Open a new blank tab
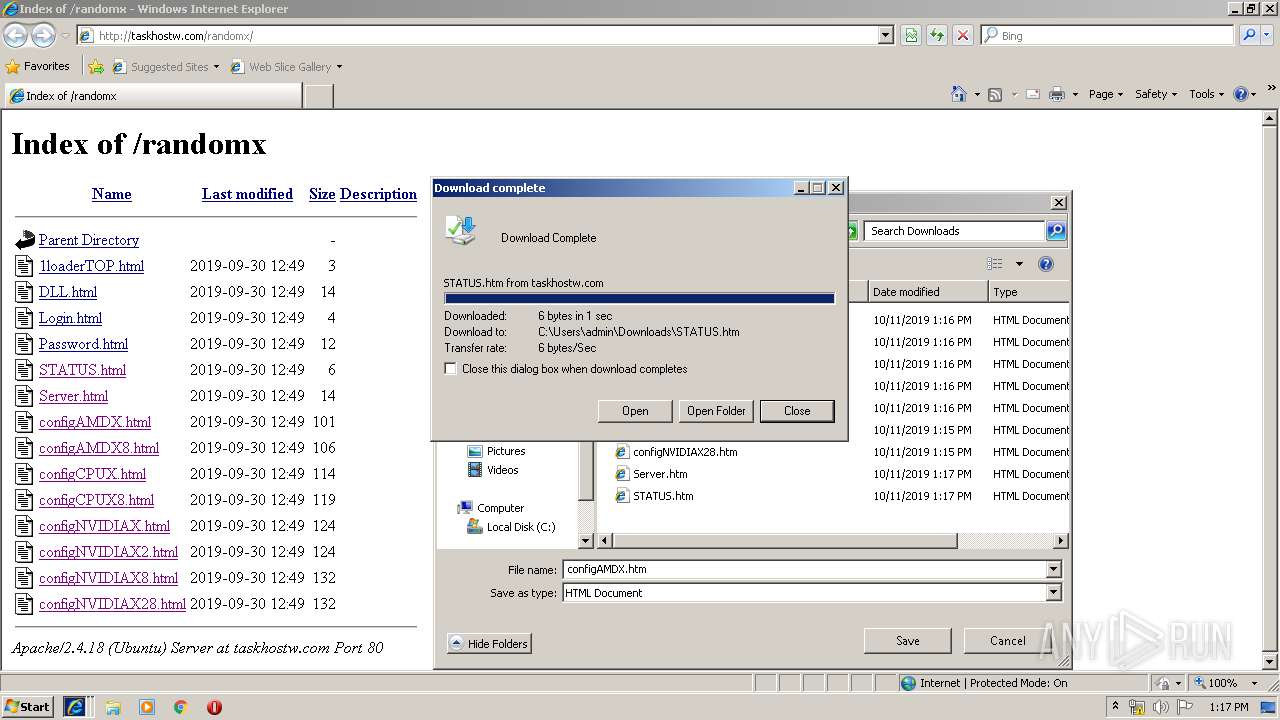Viewport: 1280px width, 720px height. (318, 96)
